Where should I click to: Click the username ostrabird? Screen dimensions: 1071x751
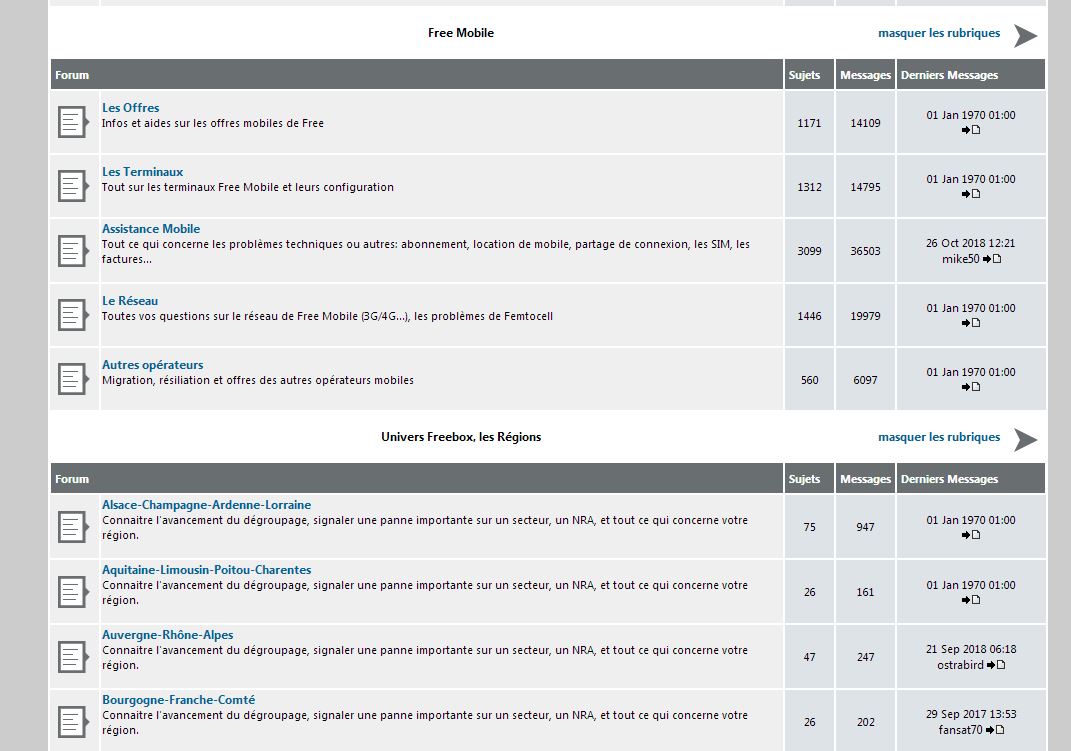[960, 665]
